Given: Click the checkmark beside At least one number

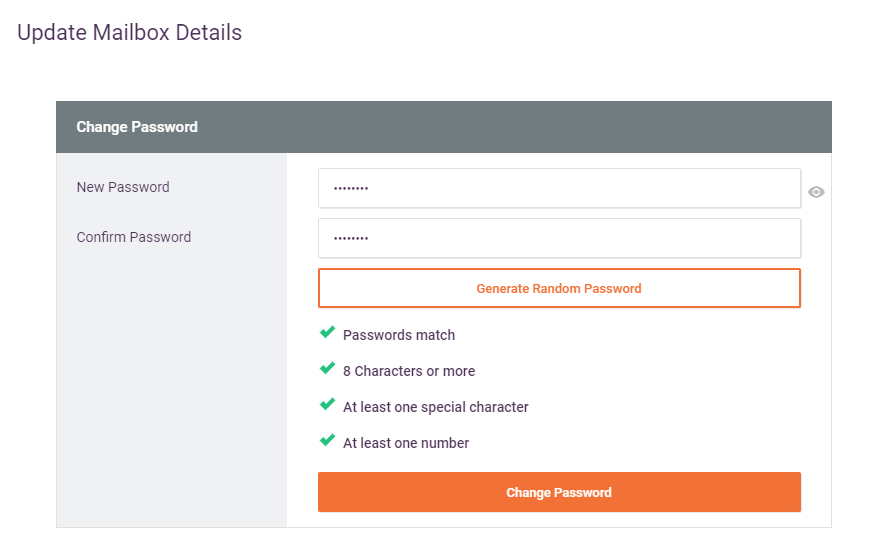Looking at the screenshot, I should point(327,441).
